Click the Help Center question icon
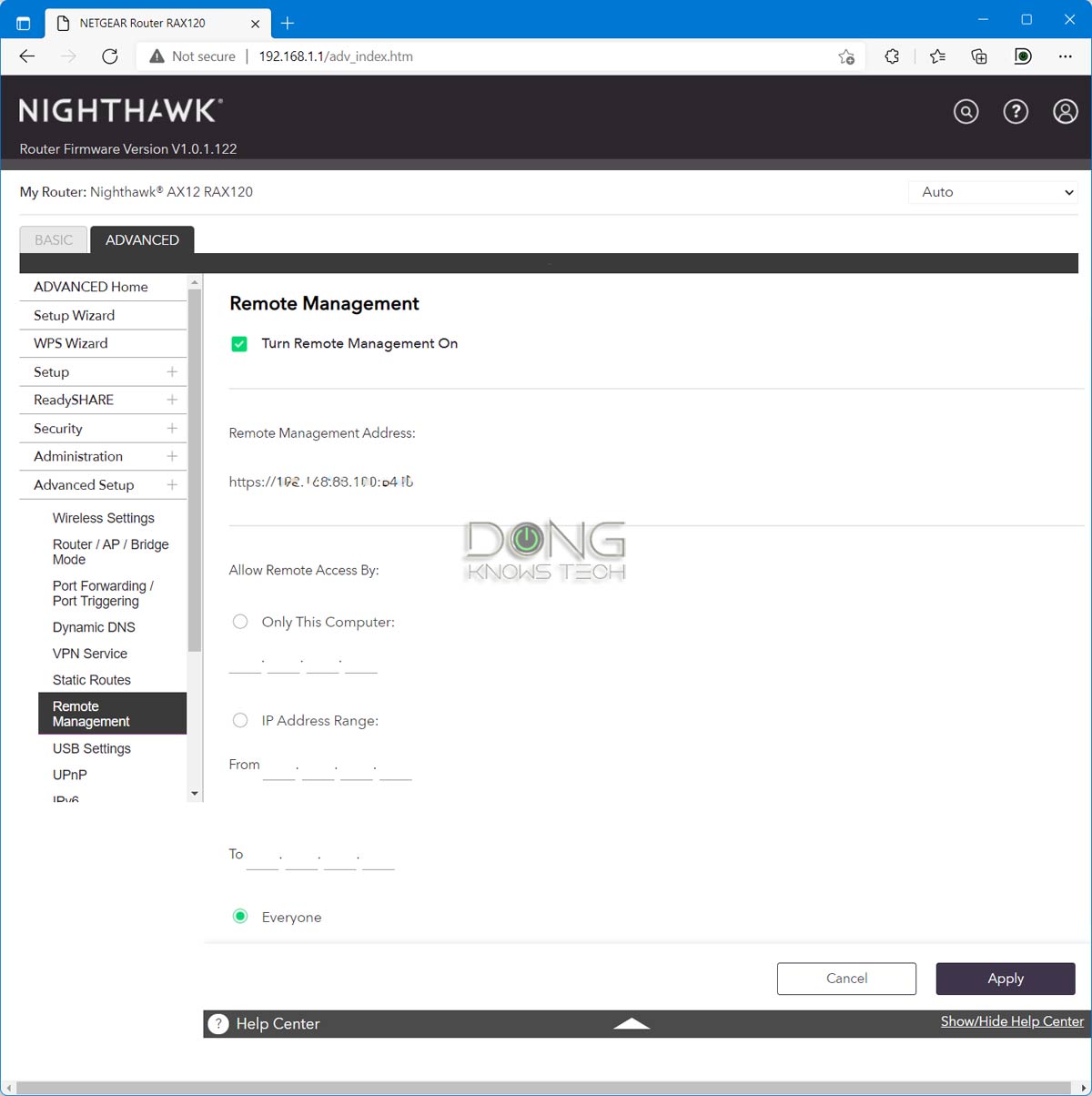The width and height of the screenshot is (1092, 1096). click(x=218, y=1023)
